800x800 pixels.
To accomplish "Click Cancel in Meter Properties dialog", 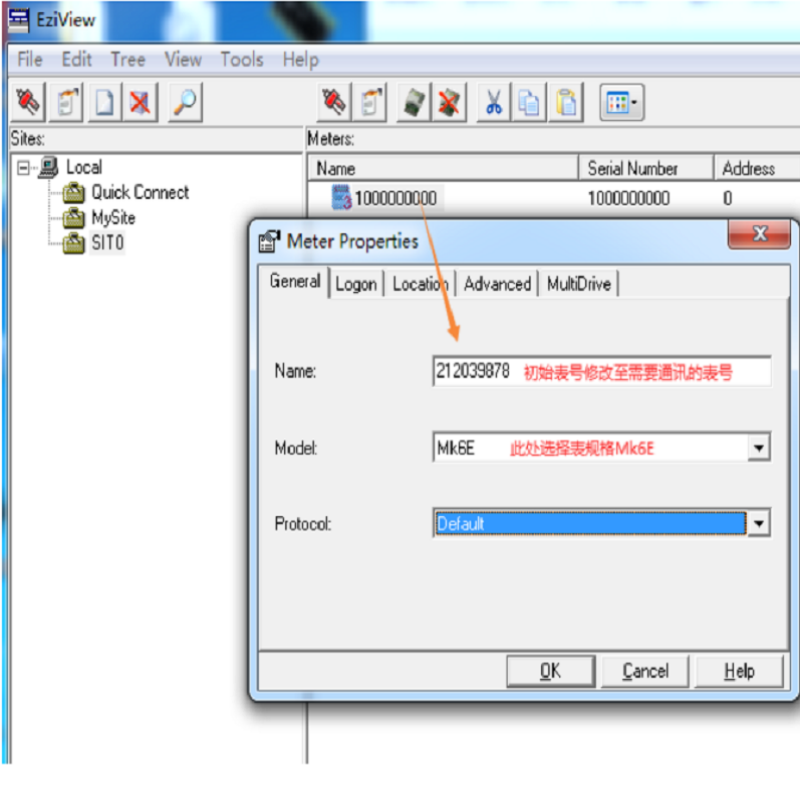I will [x=645, y=671].
